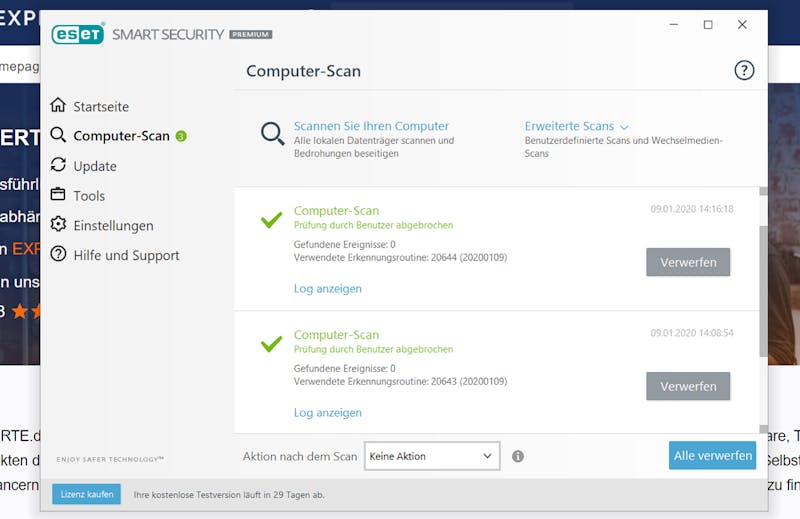Click text Erkennungsroutine 20644 (20200109)
This screenshot has height=519, width=800.
pos(401,258)
